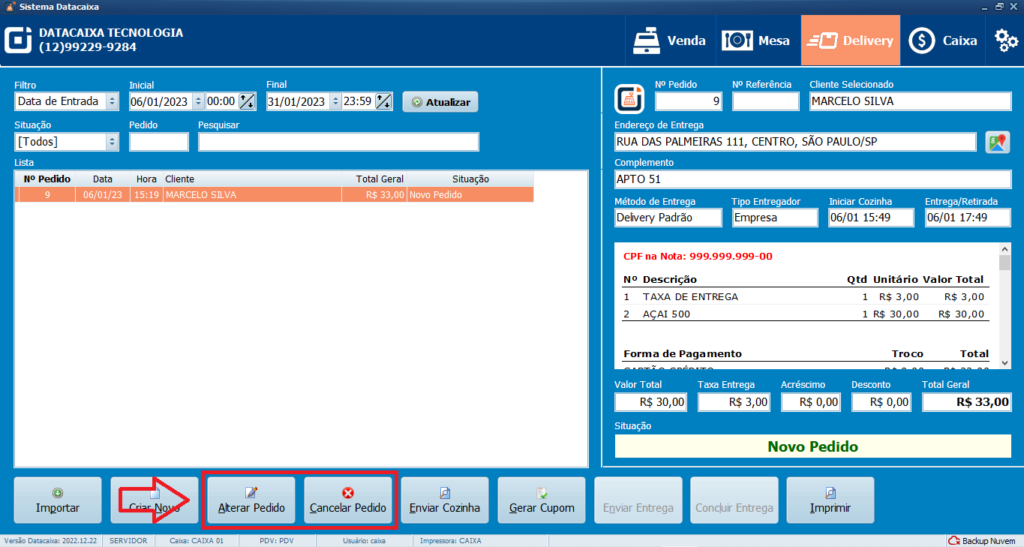Viewport: 1024px width, 547px height.
Task: Click receipt scrollbar down arrow
Action: click(1004, 363)
